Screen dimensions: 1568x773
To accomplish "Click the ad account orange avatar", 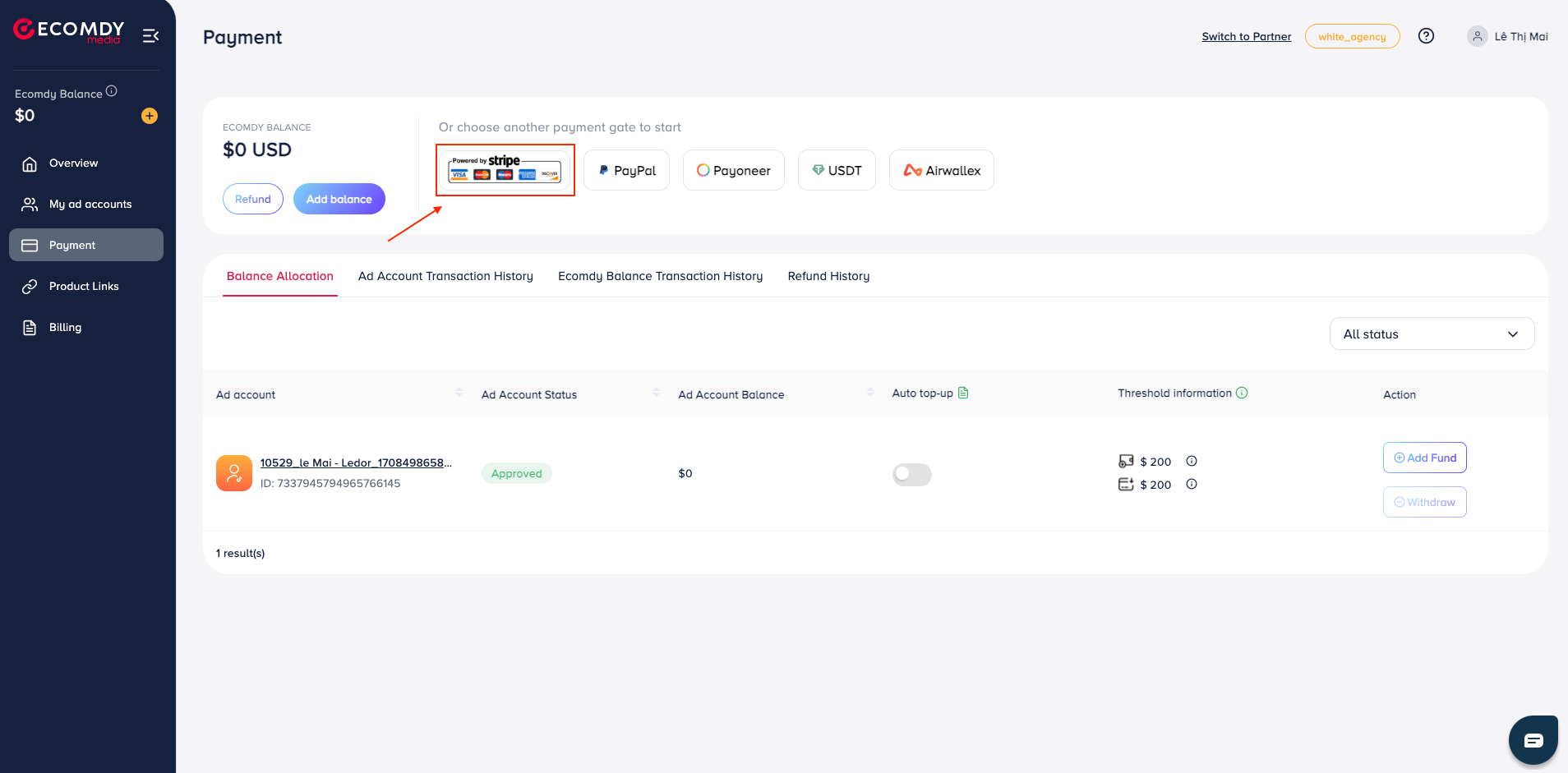I will (x=234, y=473).
